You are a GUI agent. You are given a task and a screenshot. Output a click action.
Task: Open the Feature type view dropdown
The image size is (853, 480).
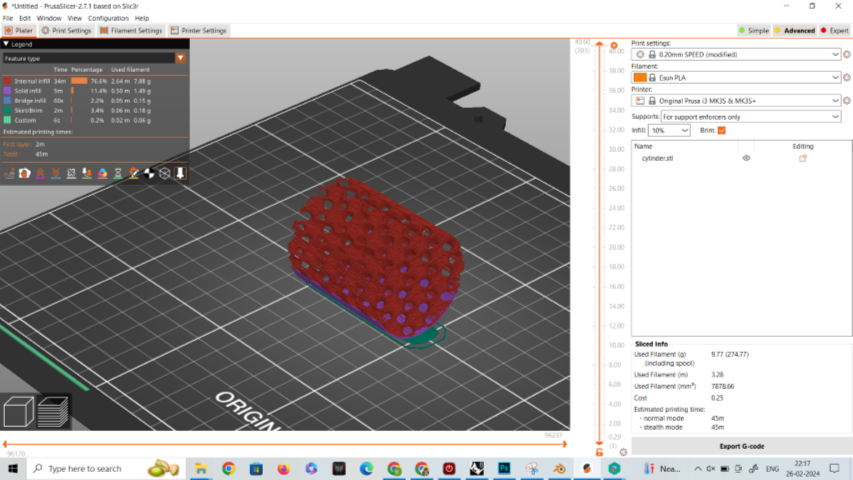(95, 58)
